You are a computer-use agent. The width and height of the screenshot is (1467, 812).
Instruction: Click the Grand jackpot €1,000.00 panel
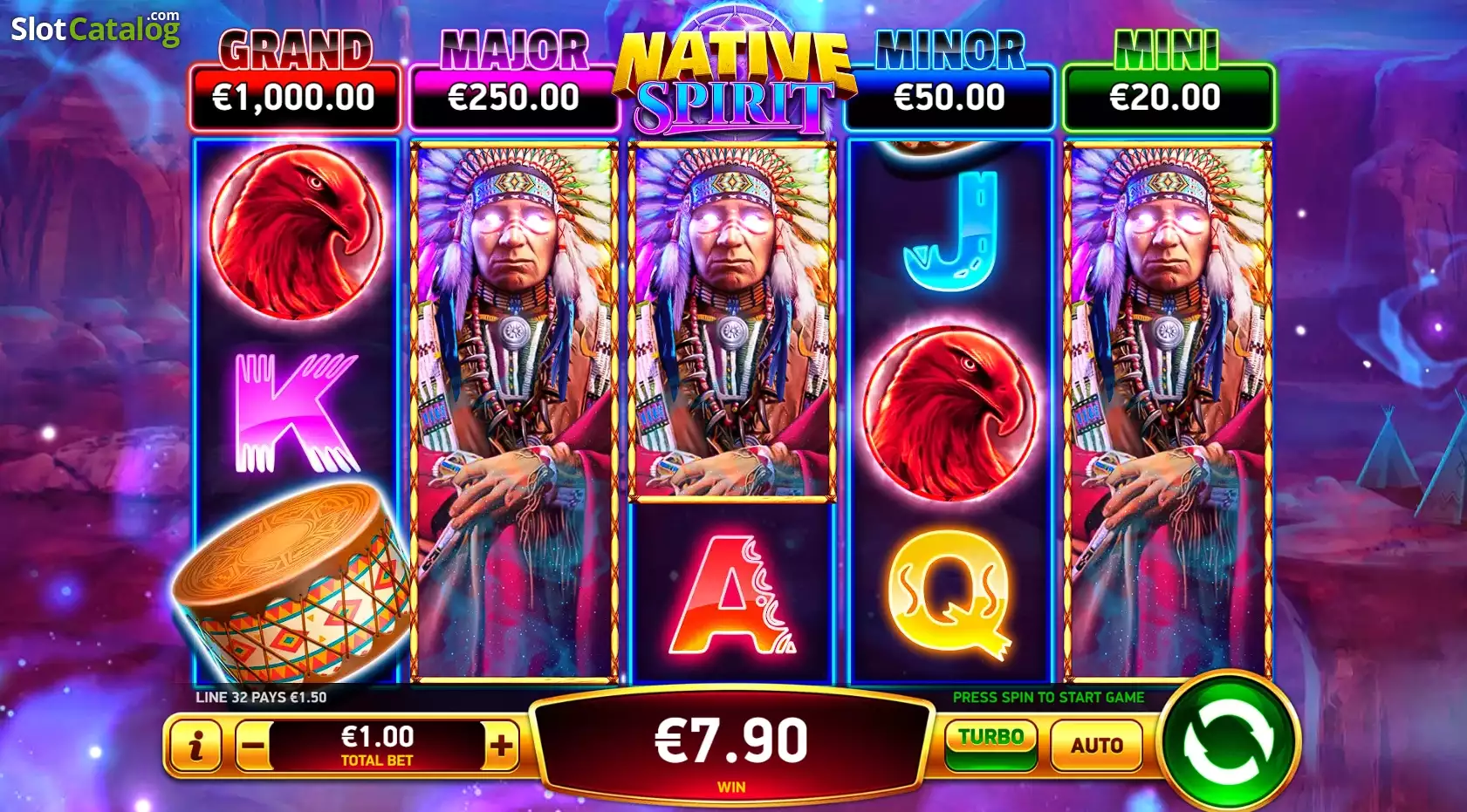[x=295, y=97]
